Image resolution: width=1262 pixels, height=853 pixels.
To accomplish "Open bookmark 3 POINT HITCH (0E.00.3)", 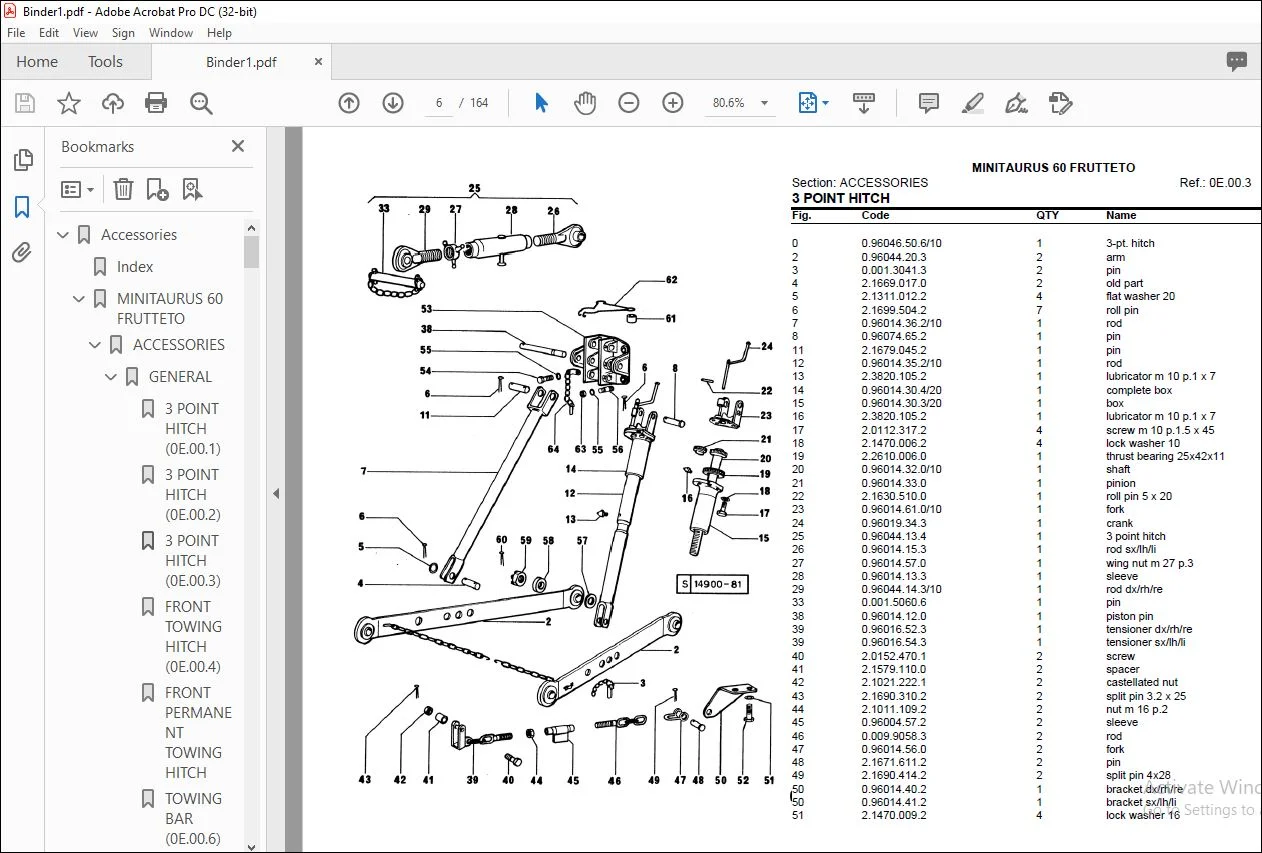I will pos(193,560).
